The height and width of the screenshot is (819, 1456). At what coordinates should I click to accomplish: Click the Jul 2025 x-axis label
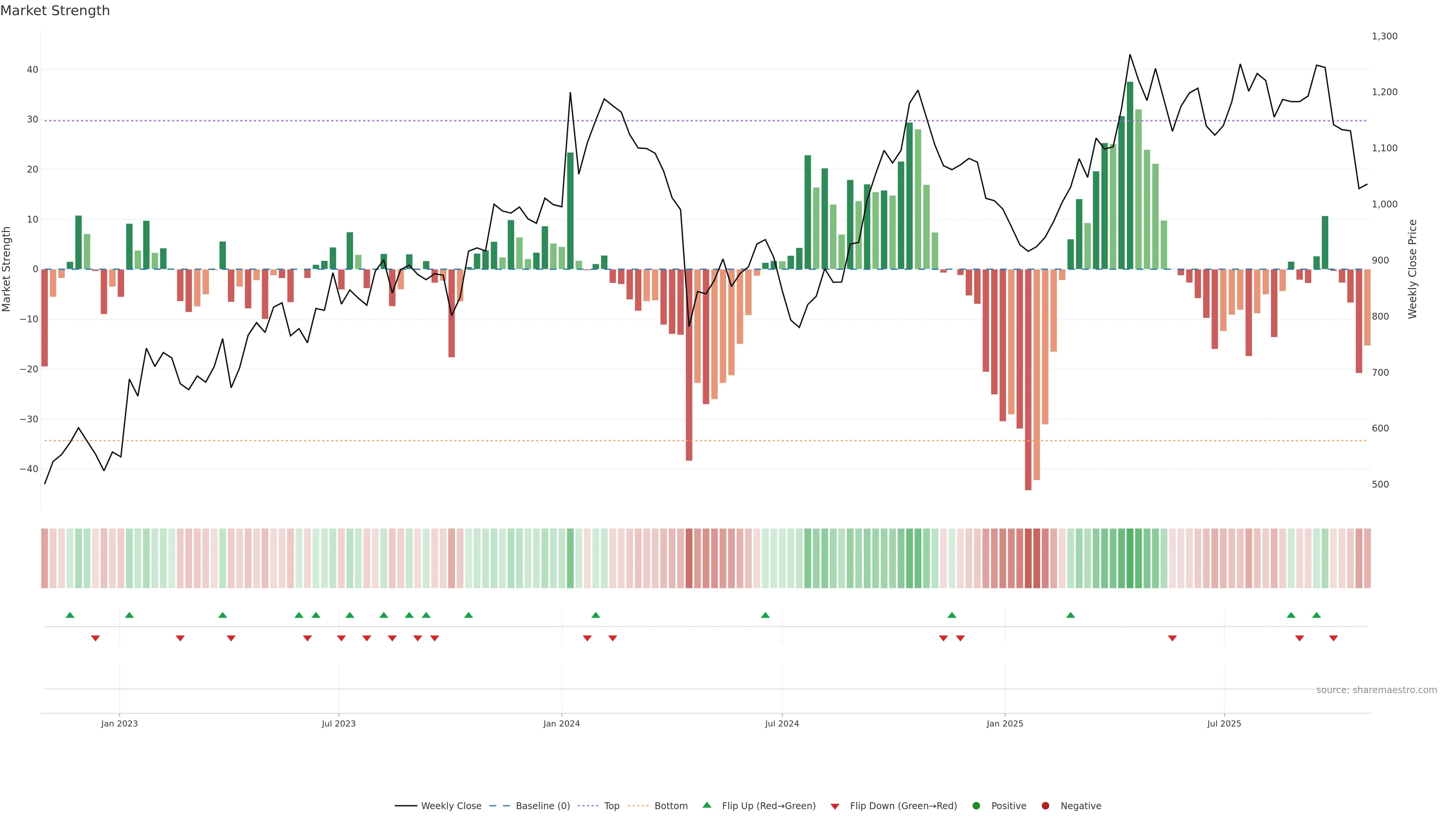tap(1224, 723)
